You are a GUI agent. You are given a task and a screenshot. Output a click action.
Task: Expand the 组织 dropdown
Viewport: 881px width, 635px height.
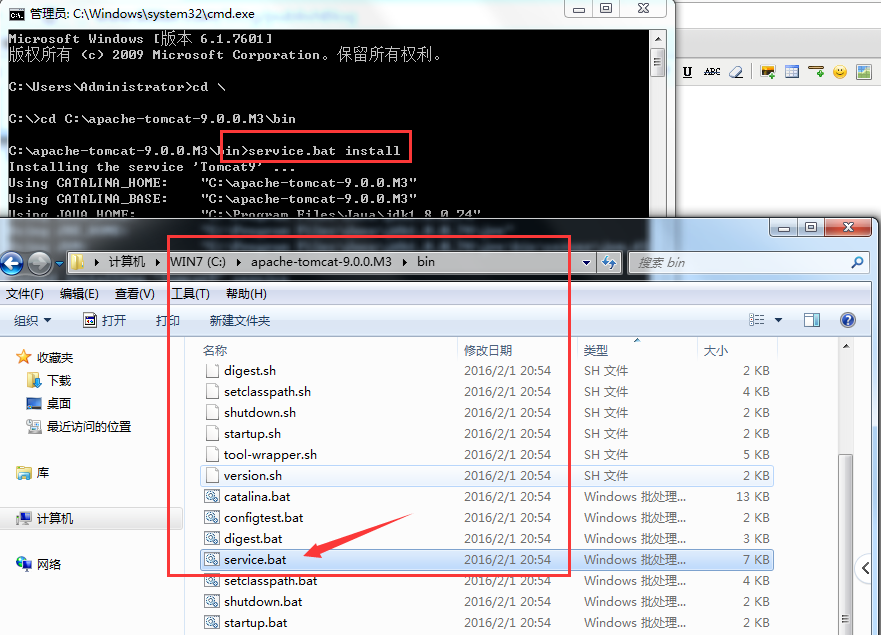click(x=33, y=320)
